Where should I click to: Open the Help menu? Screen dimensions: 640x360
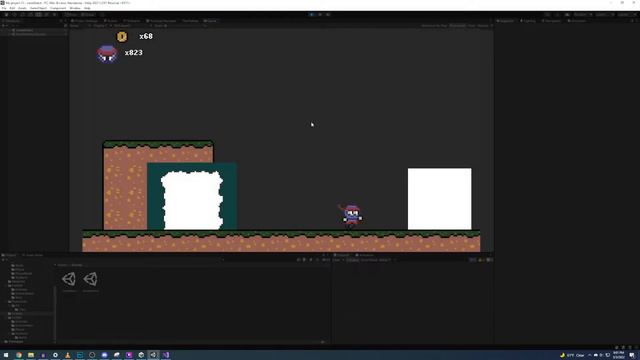click(87, 8)
